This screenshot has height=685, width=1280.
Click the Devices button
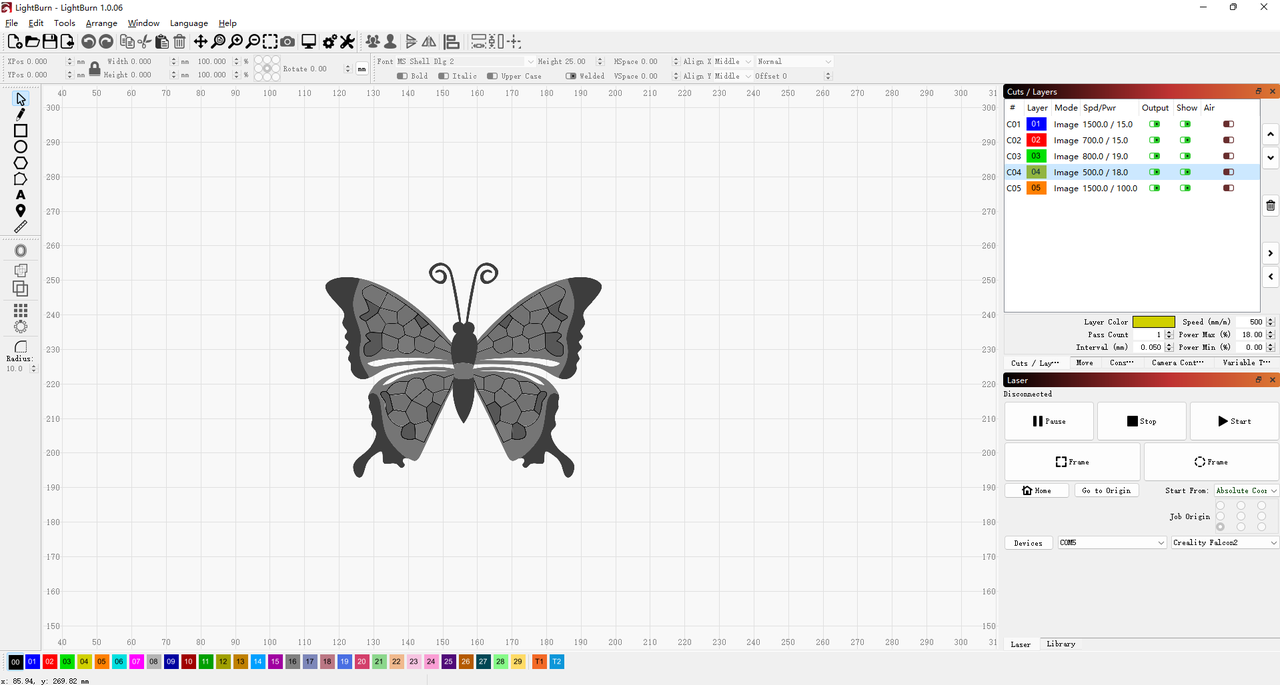coord(1028,543)
